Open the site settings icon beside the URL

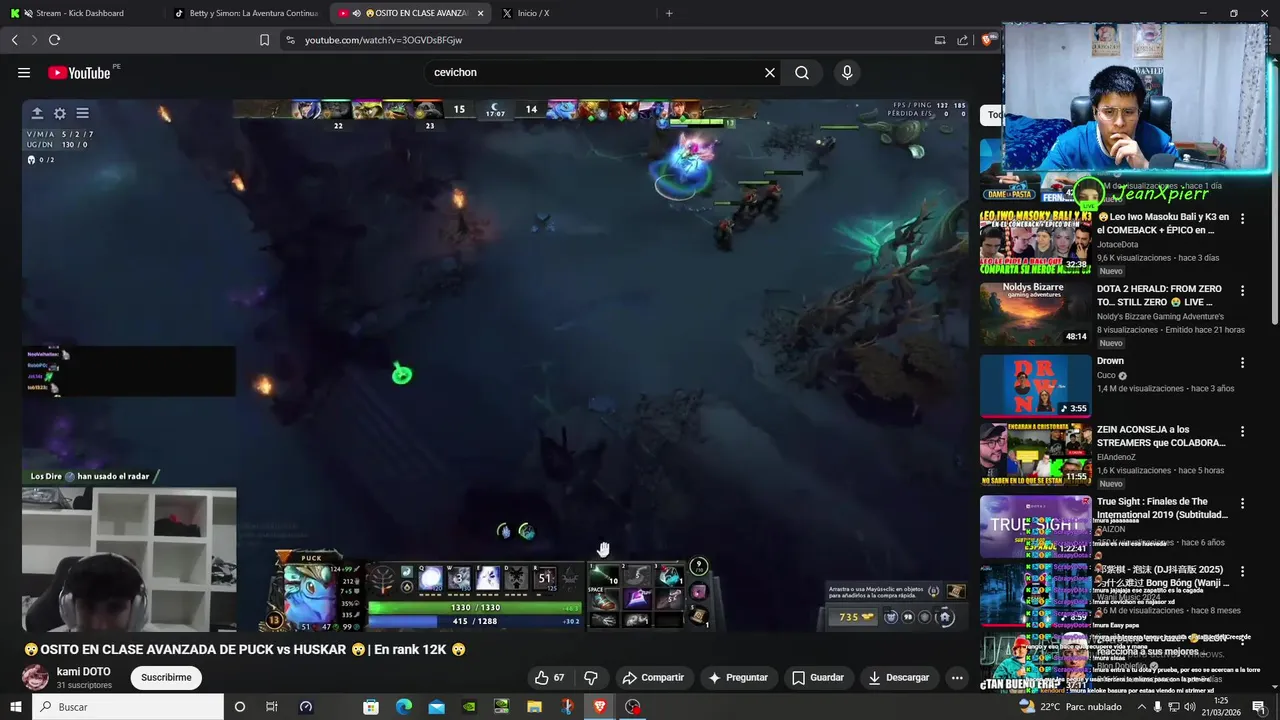[290, 40]
